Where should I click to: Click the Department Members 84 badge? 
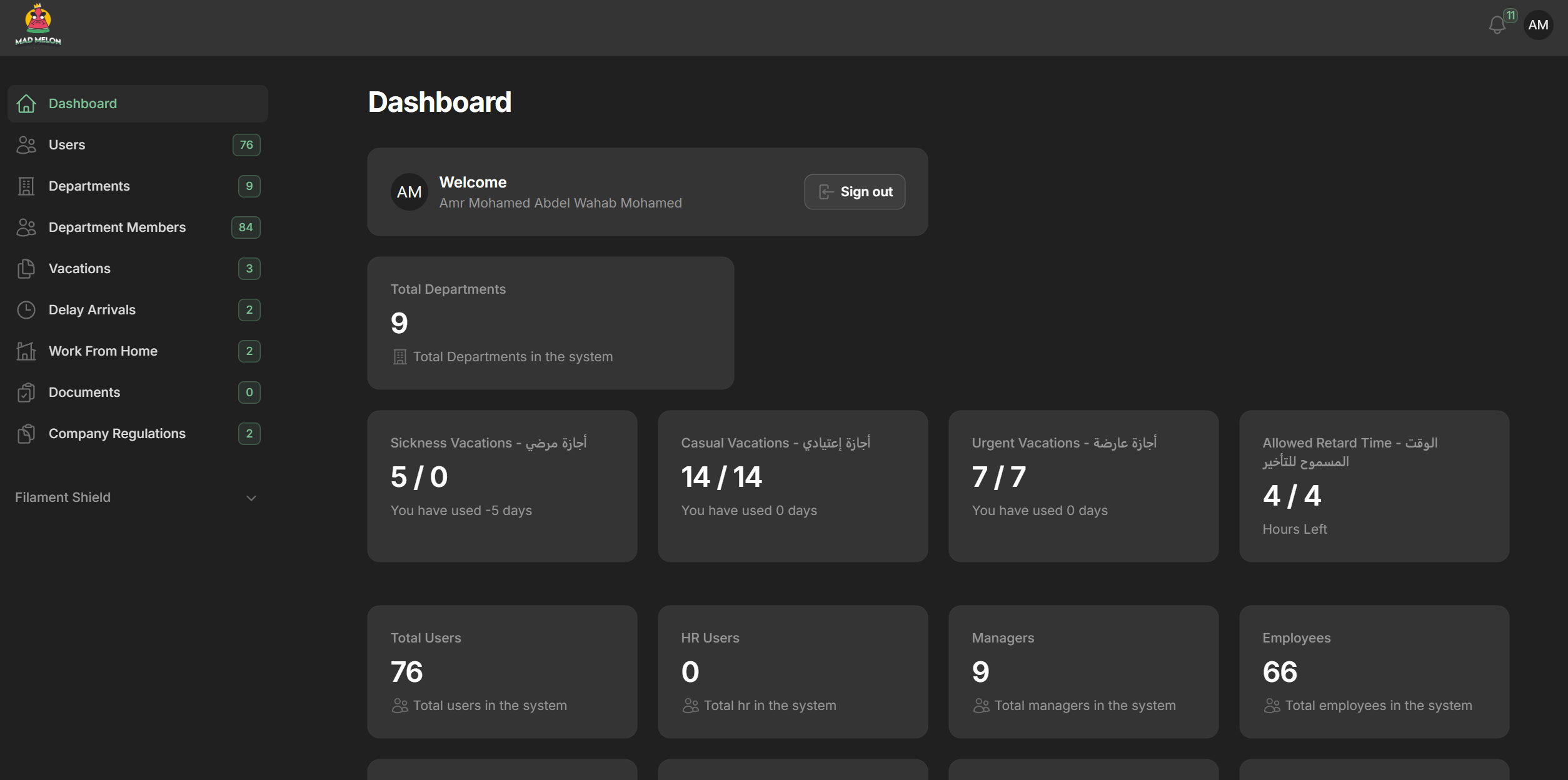pos(246,227)
